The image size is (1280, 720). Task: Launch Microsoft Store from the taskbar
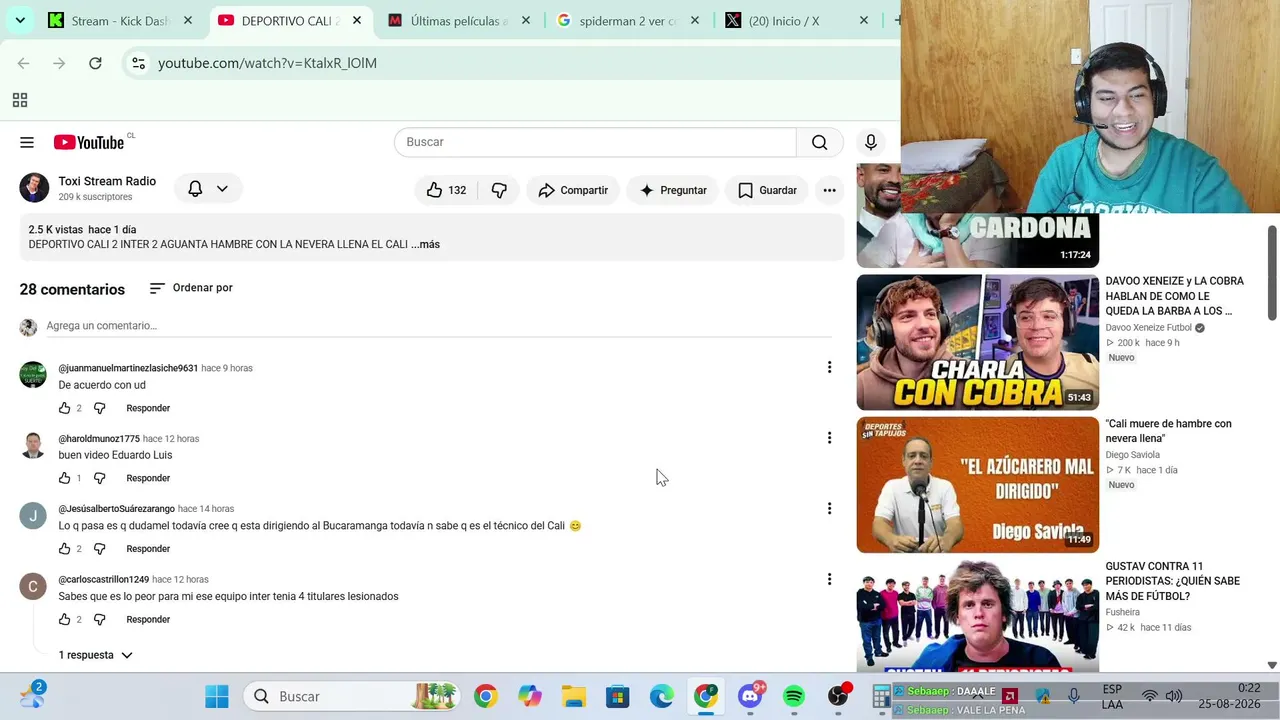click(x=618, y=696)
